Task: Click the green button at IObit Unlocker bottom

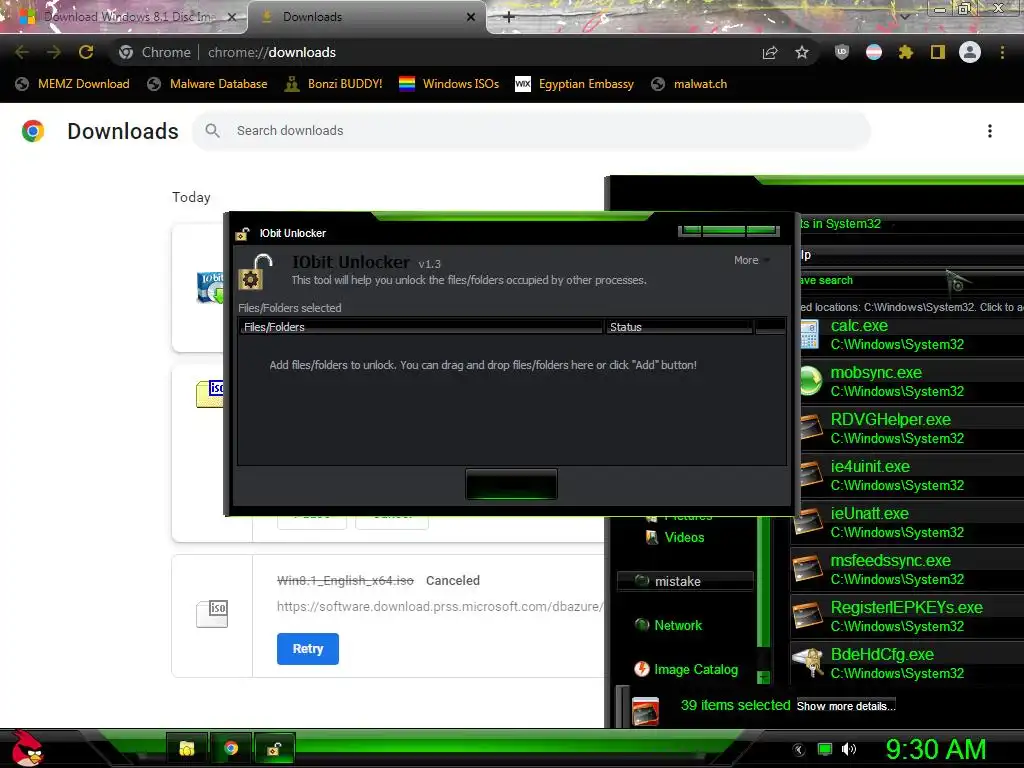Action: pos(511,484)
